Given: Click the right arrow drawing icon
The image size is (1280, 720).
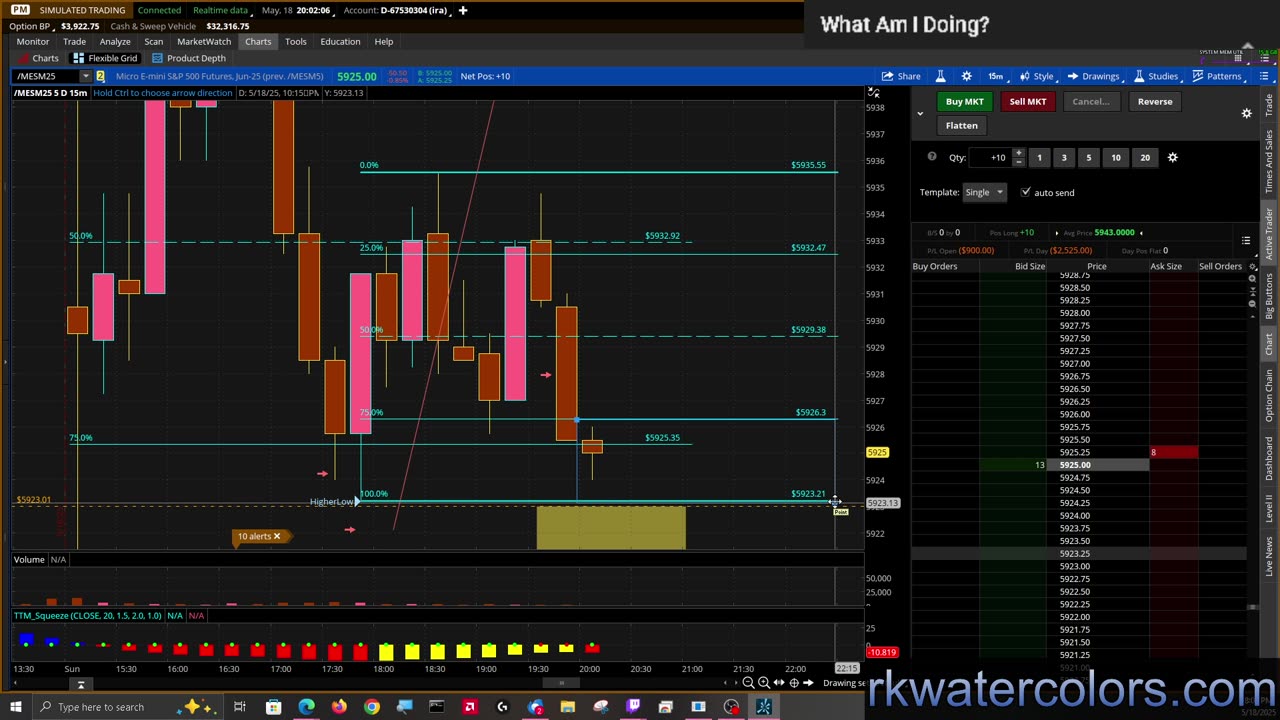Looking at the screenshot, I should pos(809,683).
